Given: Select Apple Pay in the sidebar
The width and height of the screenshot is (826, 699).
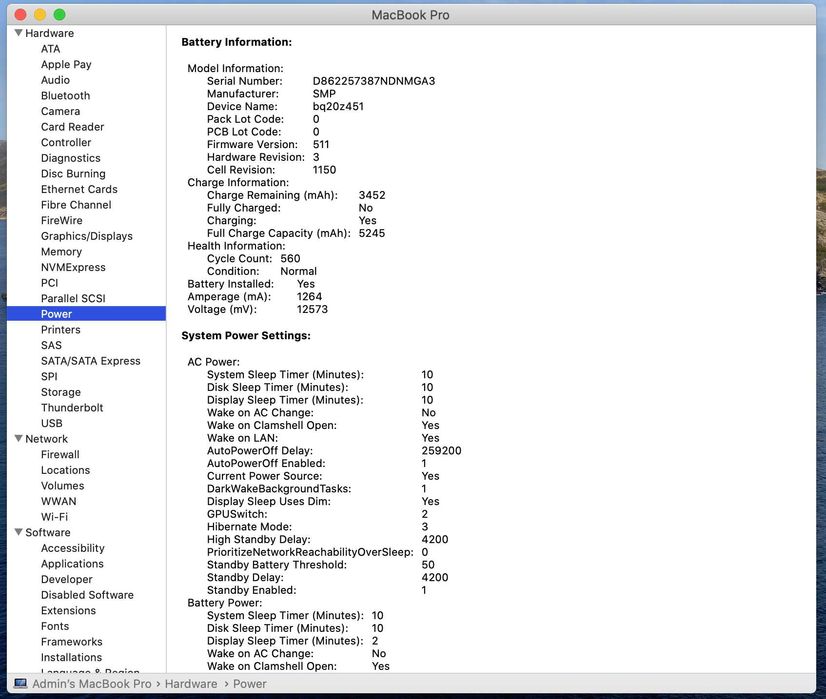Looking at the screenshot, I should click(x=66, y=64).
